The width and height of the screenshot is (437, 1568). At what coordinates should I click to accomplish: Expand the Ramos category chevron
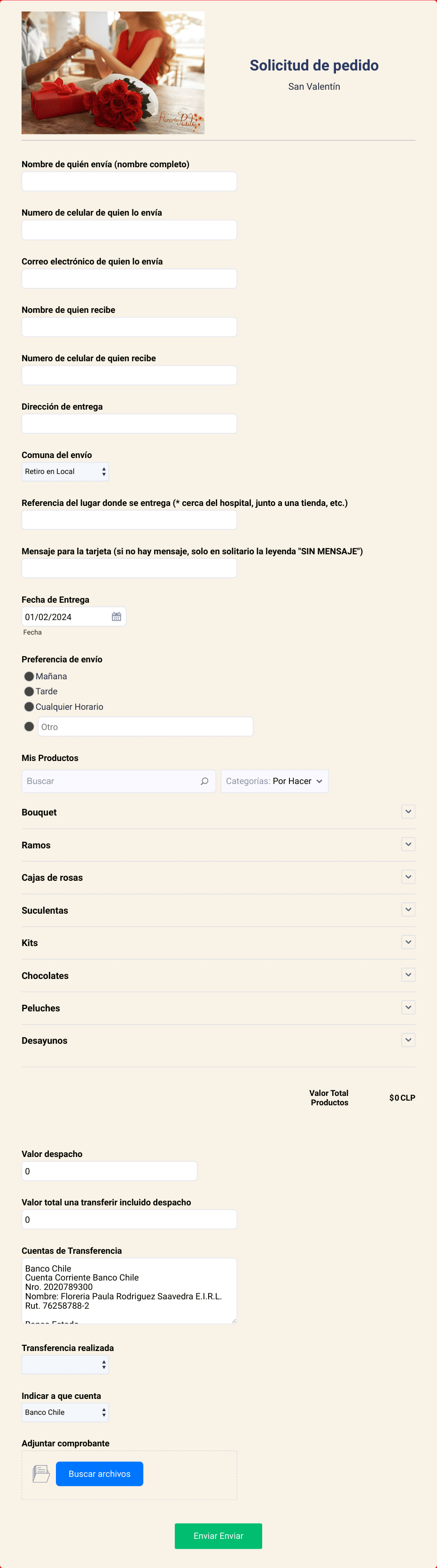point(408,844)
